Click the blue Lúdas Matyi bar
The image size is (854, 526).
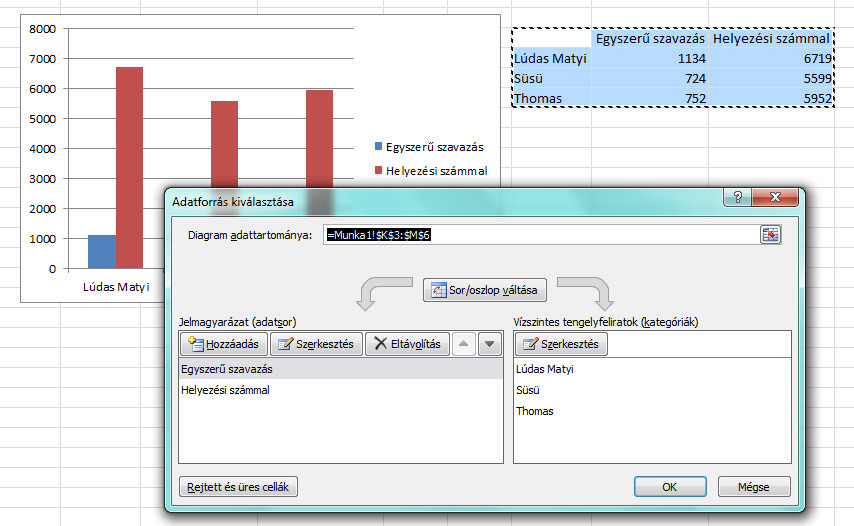[102, 252]
